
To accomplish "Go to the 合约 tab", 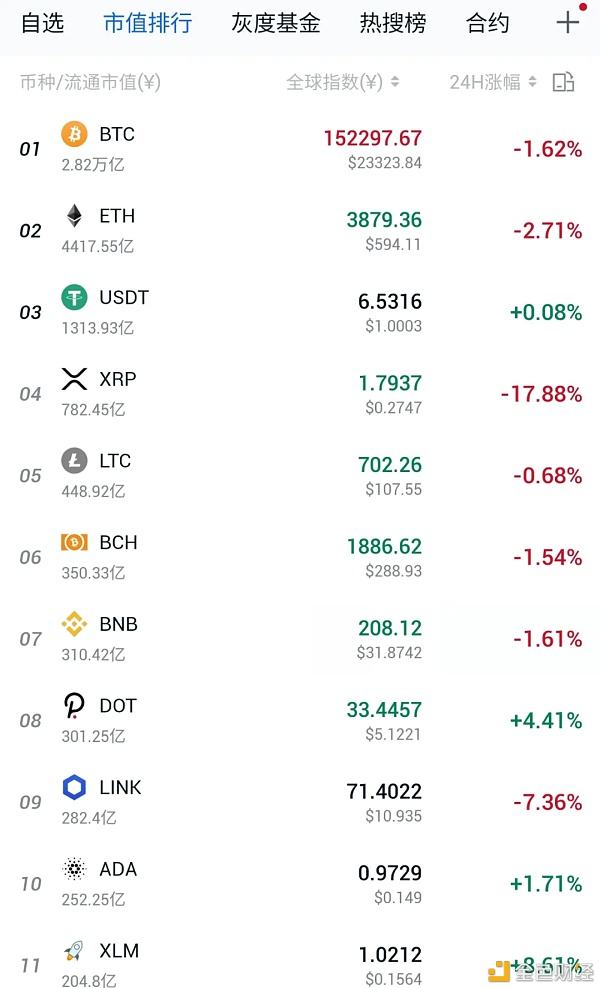I will tap(487, 23).
